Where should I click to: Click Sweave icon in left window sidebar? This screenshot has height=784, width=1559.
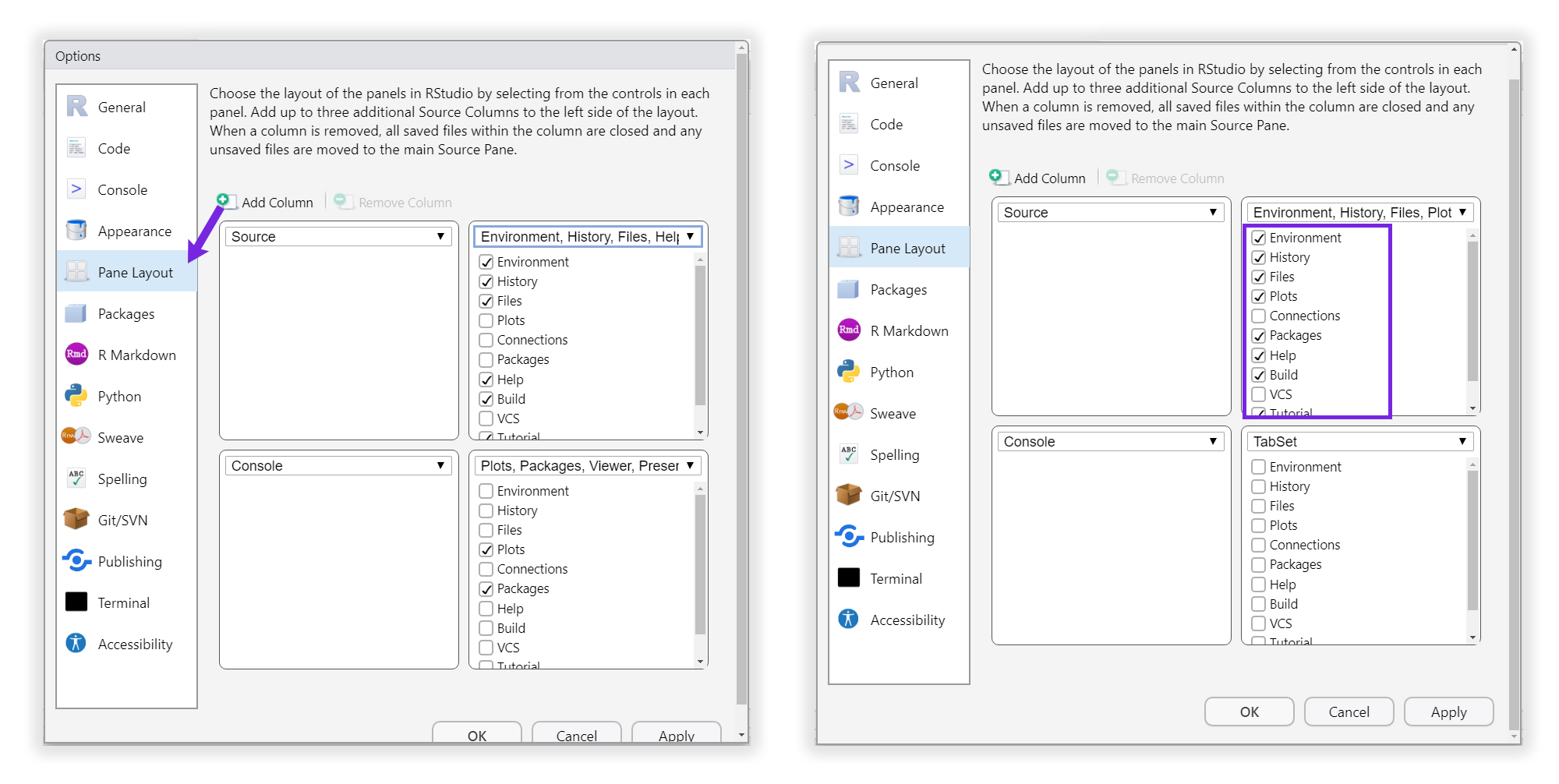[x=76, y=436]
